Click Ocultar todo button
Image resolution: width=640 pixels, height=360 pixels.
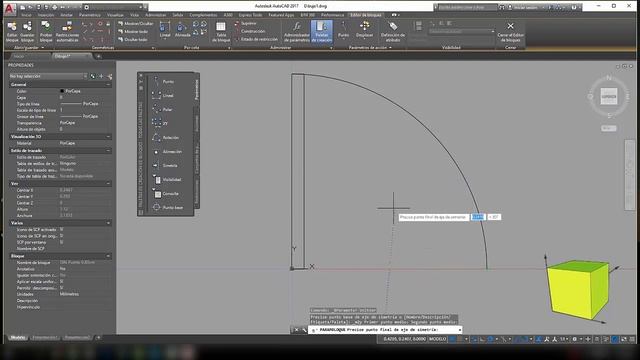point(133,40)
